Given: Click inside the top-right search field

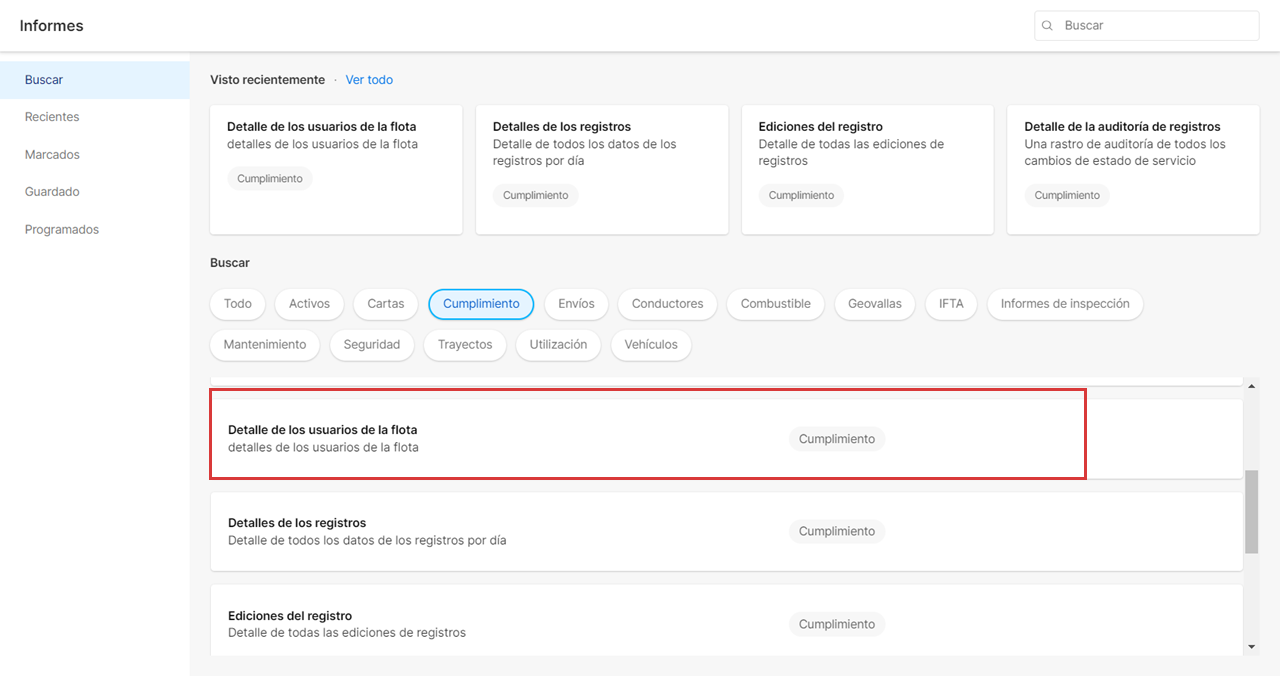Looking at the screenshot, I should tap(1146, 25).
